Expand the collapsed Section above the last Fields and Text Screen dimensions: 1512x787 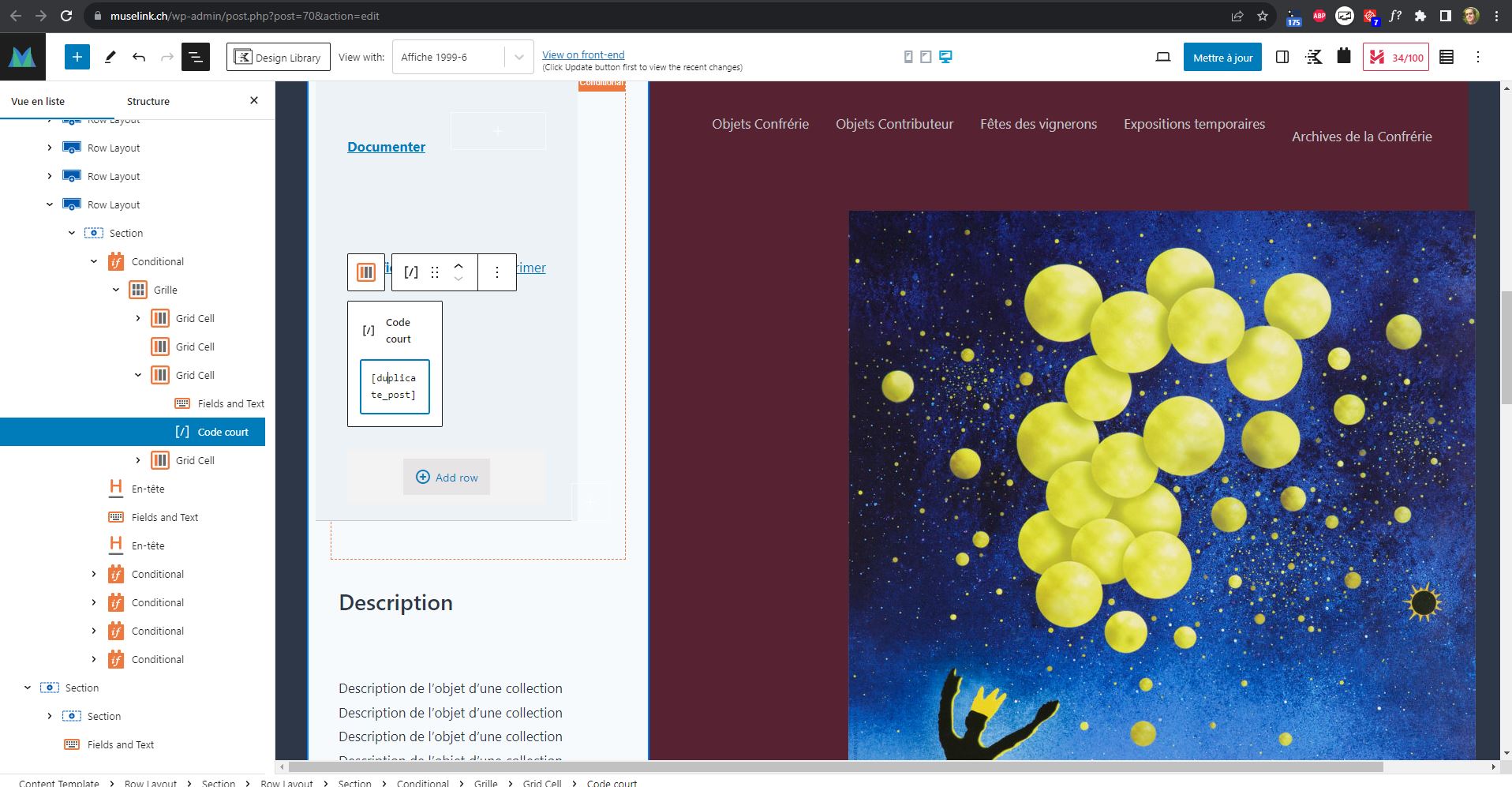point(50,716)
